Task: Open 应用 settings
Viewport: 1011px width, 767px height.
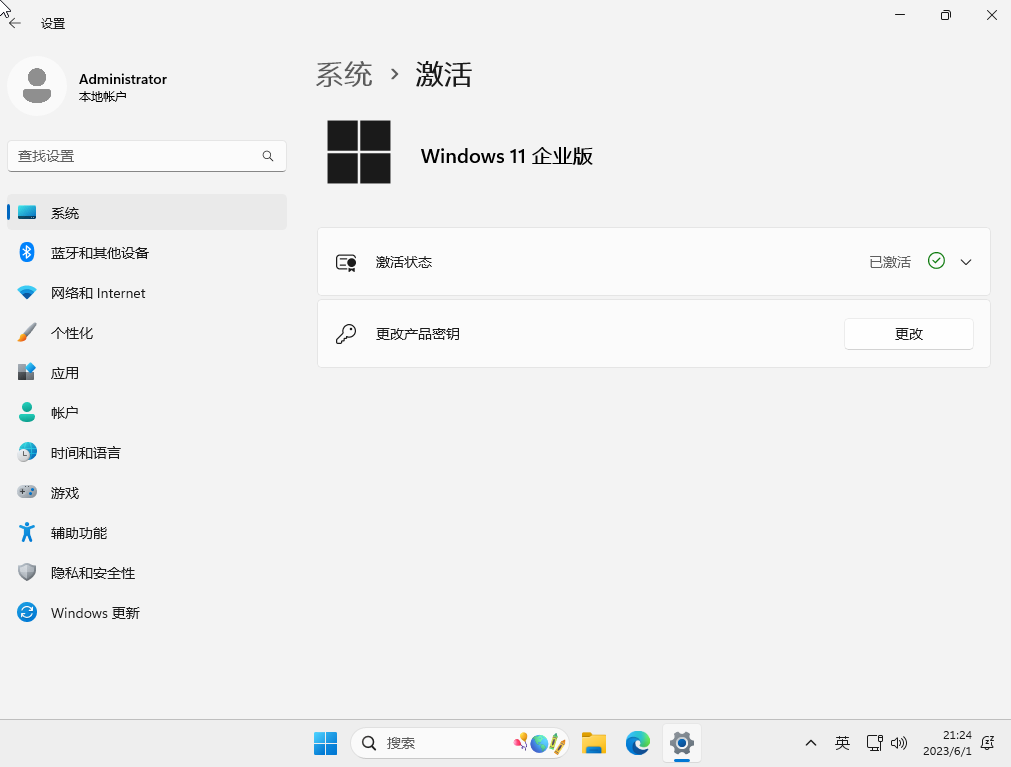Action: point(146,373)
